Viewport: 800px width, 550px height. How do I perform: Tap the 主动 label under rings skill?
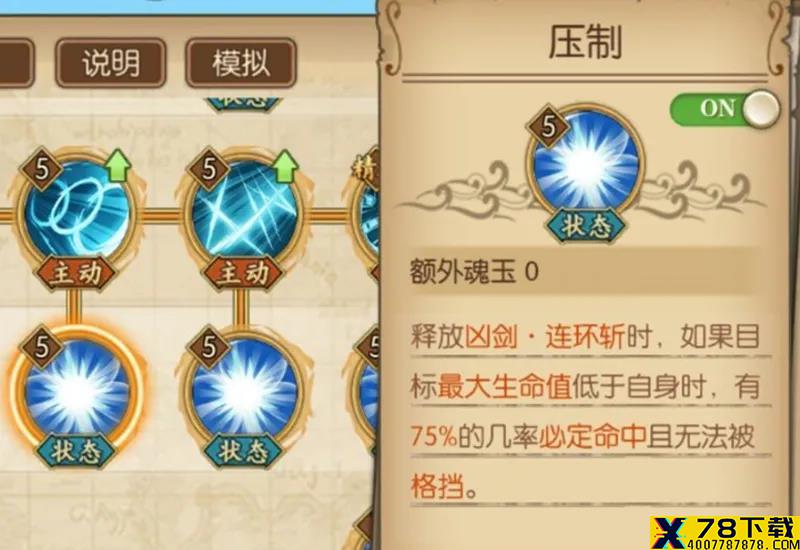pos(78,273)
